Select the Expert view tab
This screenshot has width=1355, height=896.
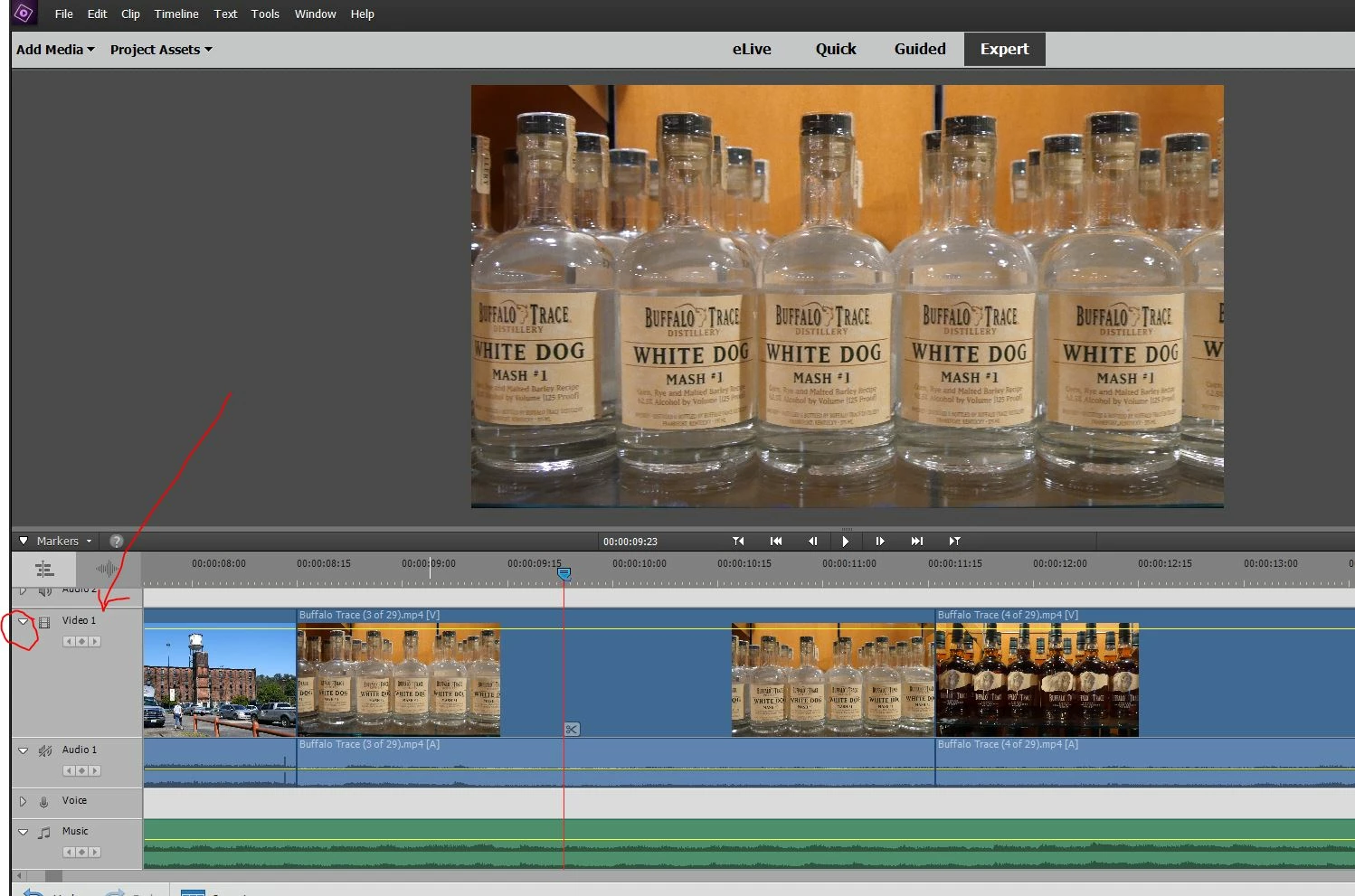pyautogui.click(x=1004, y=49)
